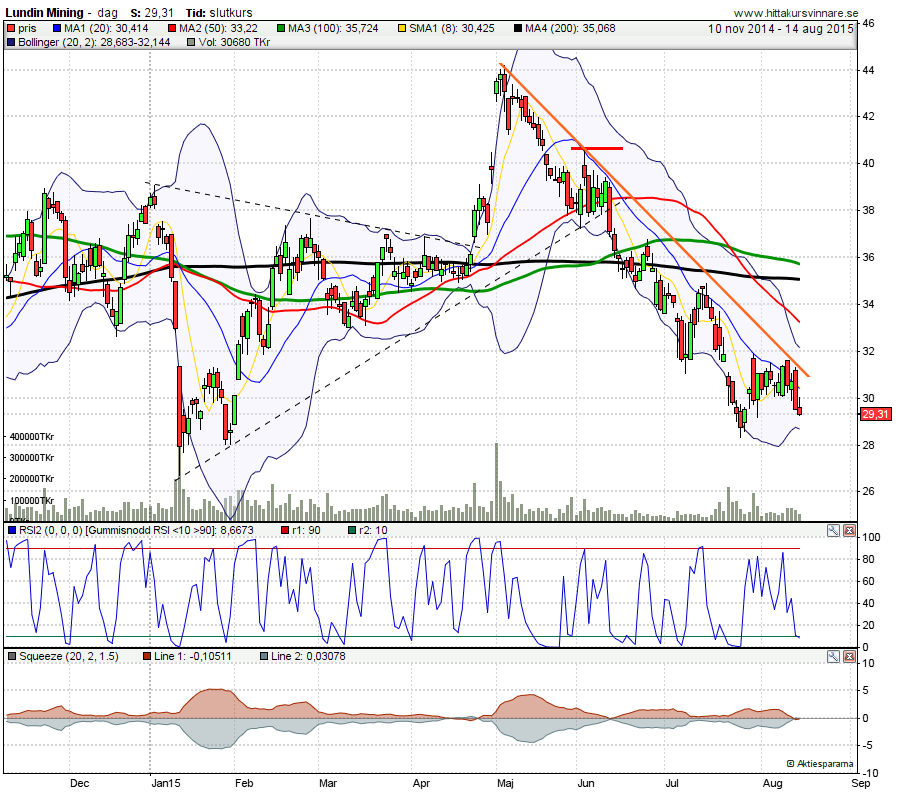Screen dimensions: 901x796
Task: Click the date range '10 nov 2014 - 14 aug 2015'
Action: point(780,29)
